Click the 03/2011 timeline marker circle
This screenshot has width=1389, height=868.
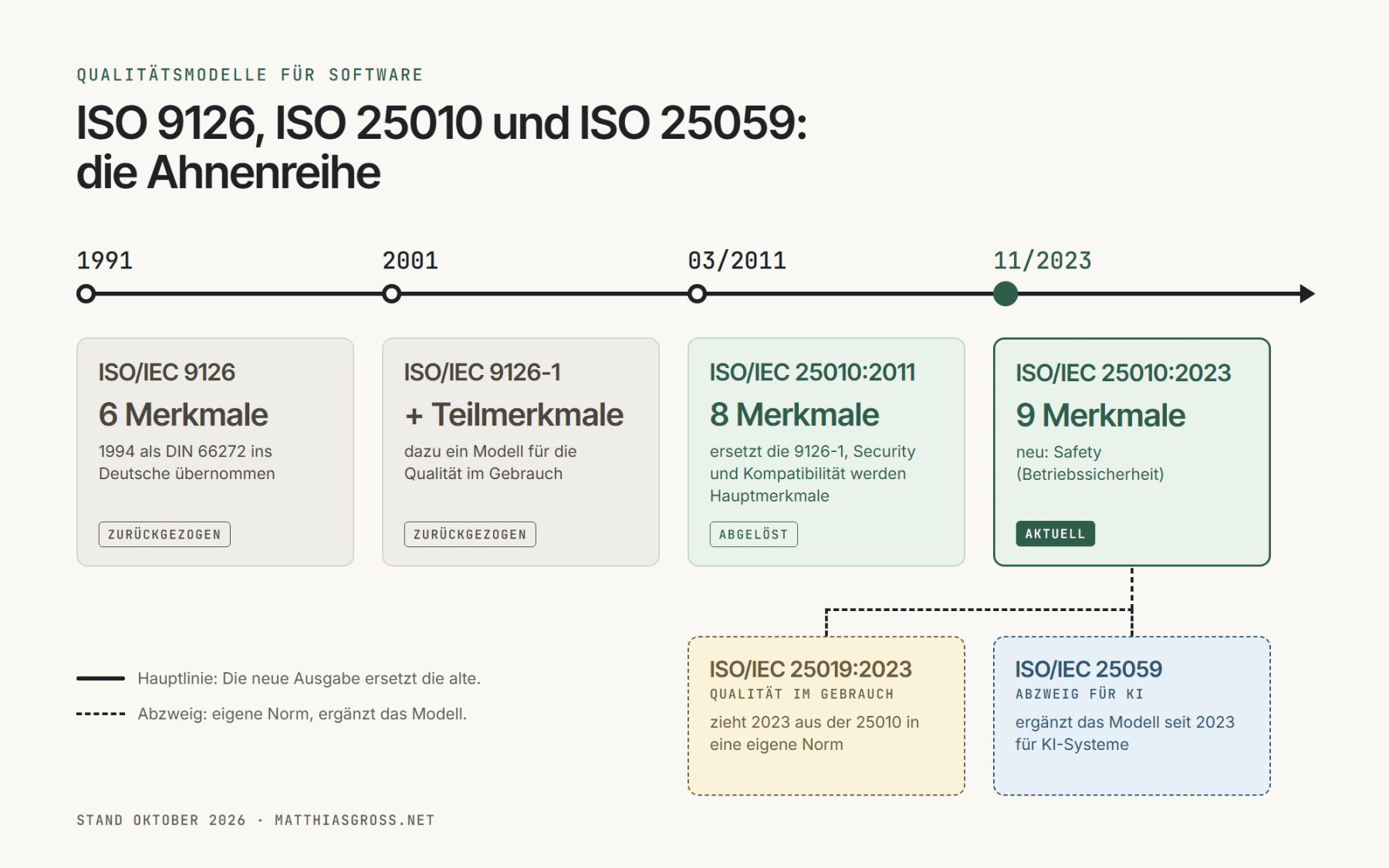click(x=698, y=294)
